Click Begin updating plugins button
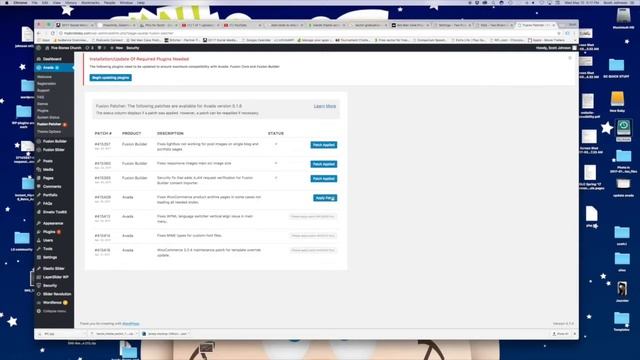This screenshot has height=360, width=640. click(111, 78)
